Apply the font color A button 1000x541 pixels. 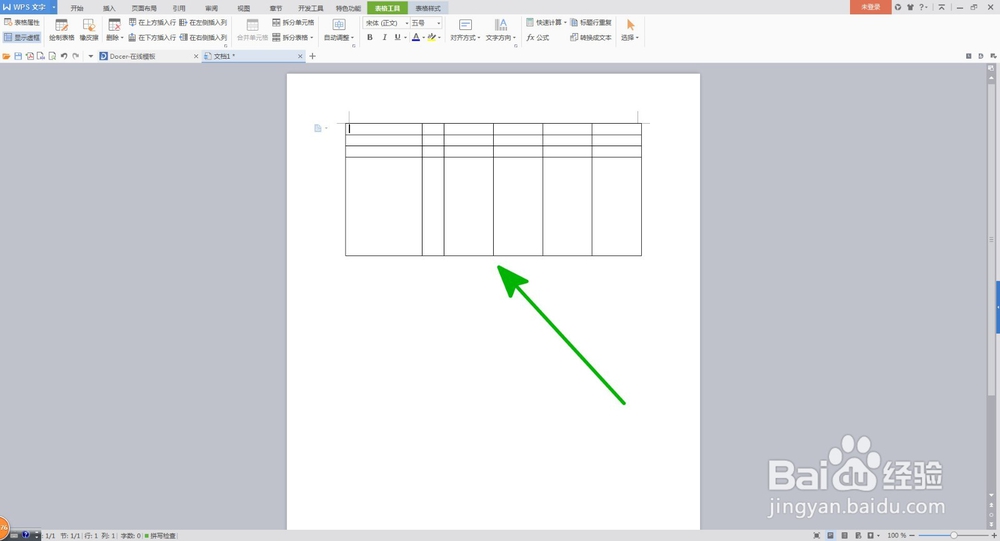pos(416,38)
